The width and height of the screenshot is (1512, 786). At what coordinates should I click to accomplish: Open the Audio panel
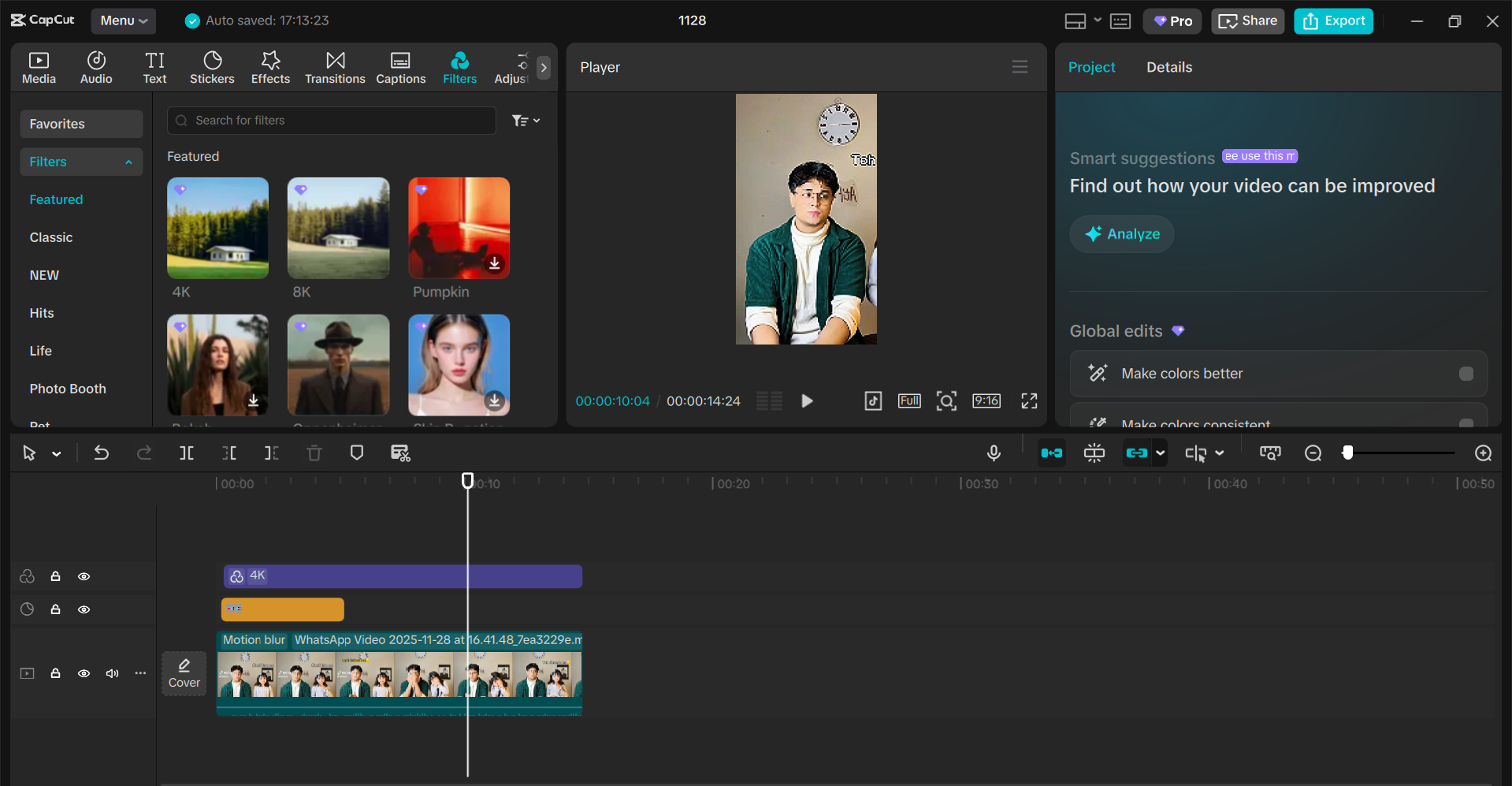(x=95, y=67)
